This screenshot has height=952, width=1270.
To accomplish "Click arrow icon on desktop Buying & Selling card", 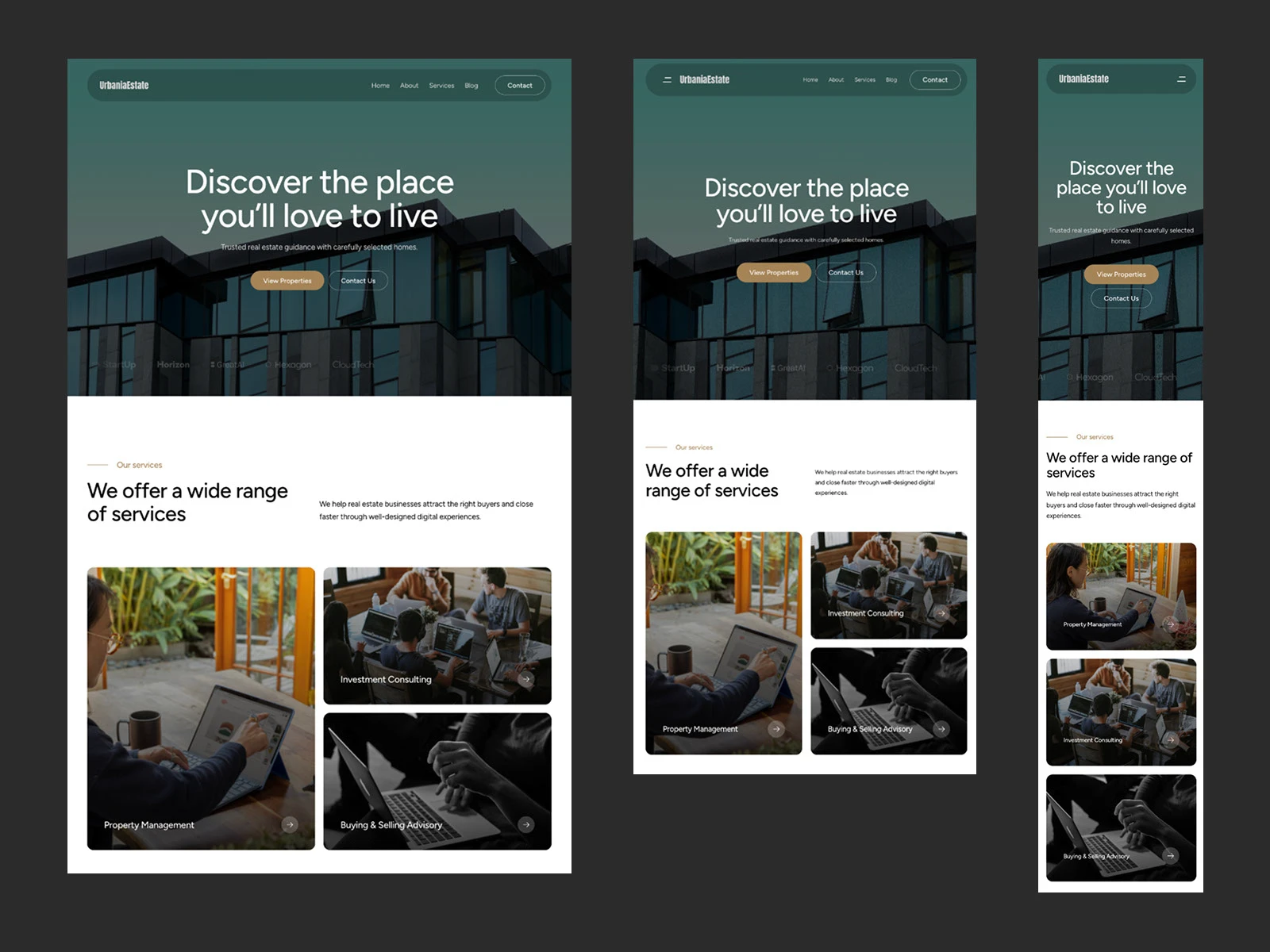I will click(525, 825).
